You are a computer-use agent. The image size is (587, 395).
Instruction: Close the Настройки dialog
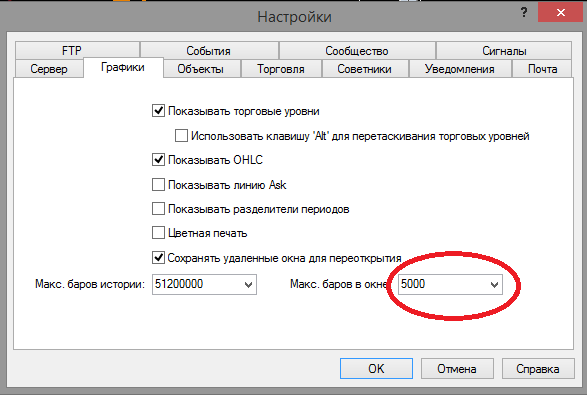pos(560,13)
